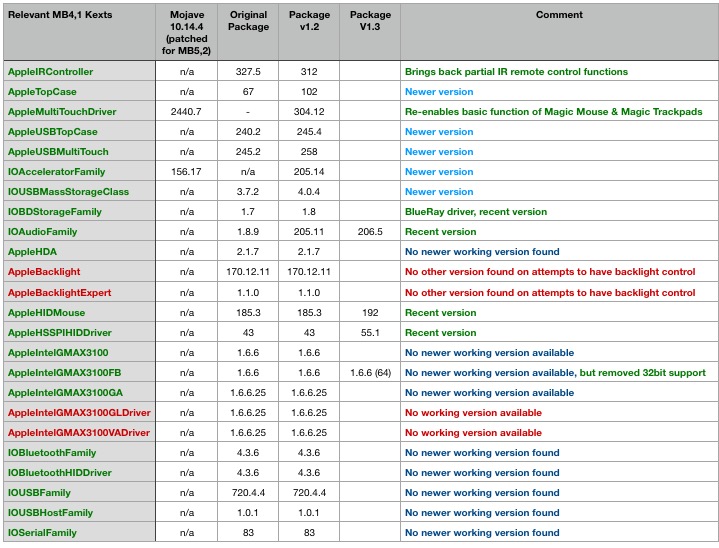Click the 'Newer version' comment for AppleTopCase
The height and width of the screenshot is (548, 719).
tap(439, 92)
